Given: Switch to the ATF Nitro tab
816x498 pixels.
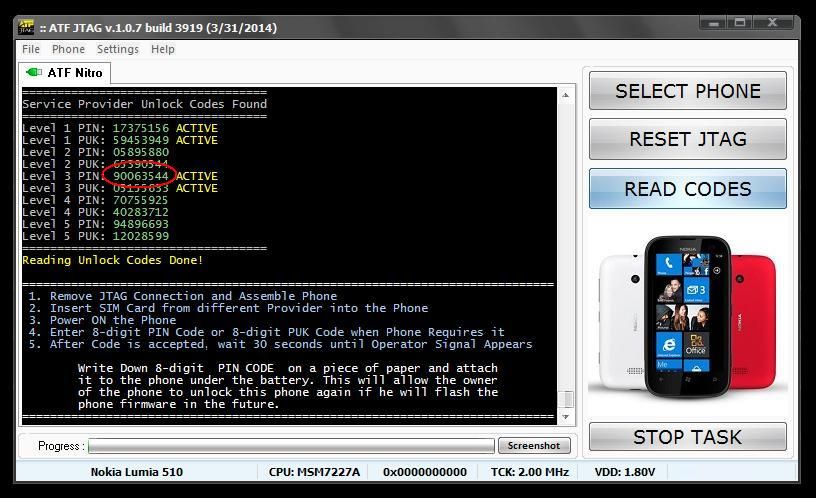Looking at the screenshot, I should pyautogui.click(x=65, y=72).
